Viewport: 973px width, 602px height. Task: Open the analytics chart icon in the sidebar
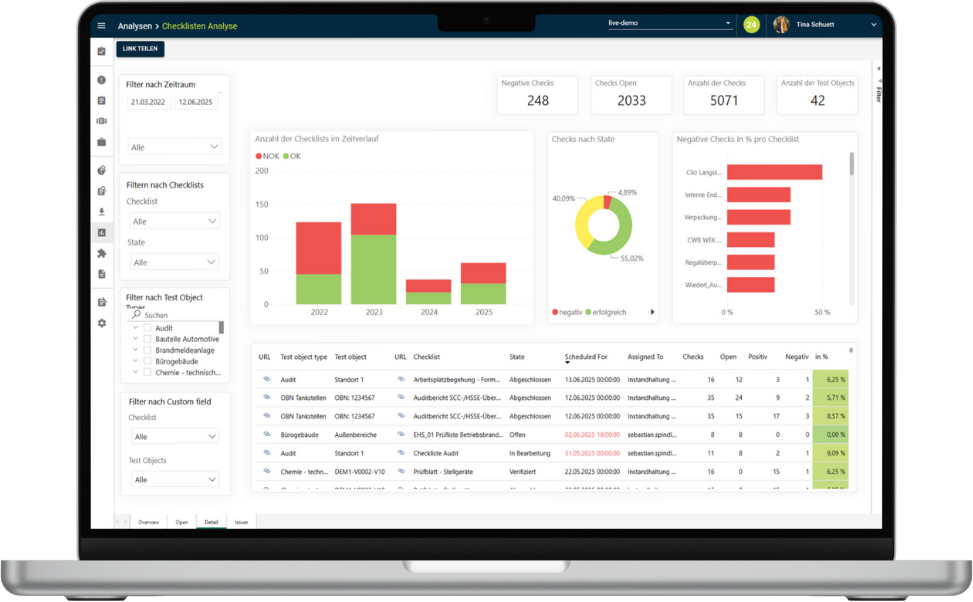102,233
